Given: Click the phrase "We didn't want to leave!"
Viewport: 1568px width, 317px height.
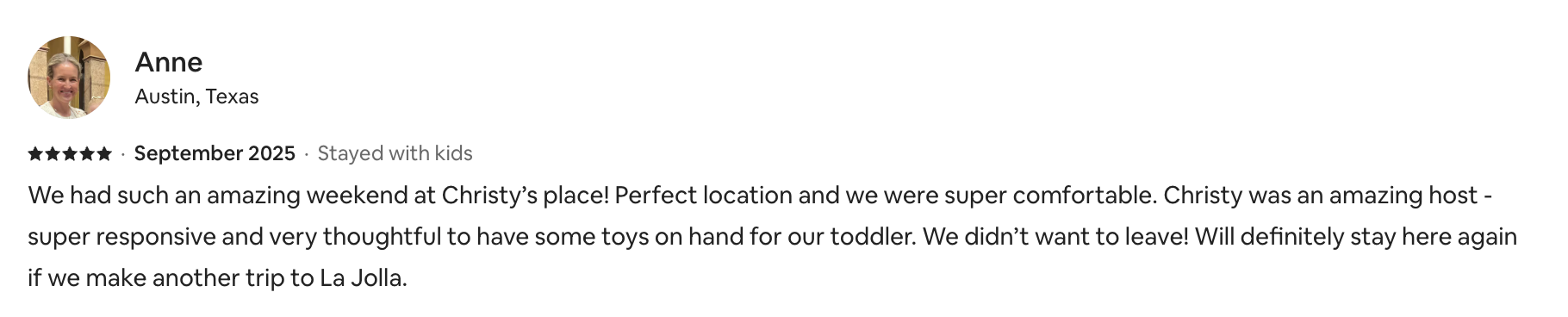Looking at the screenshot, I should pos(1055,237).
